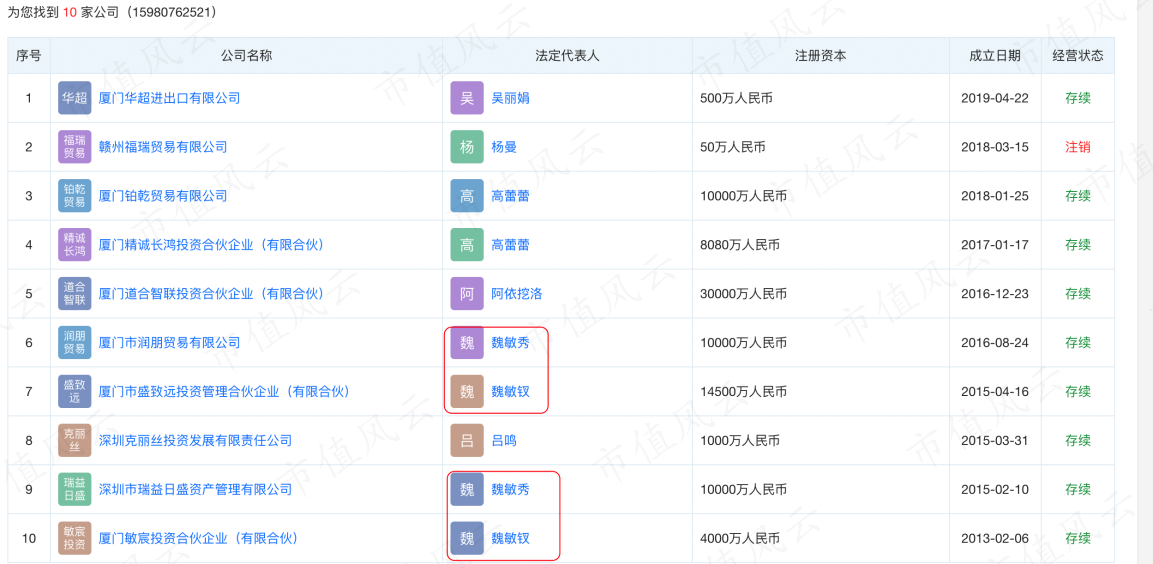1153x564 pixels.
Task: Click the 经营状态 column header
Action: point(1078,56)
